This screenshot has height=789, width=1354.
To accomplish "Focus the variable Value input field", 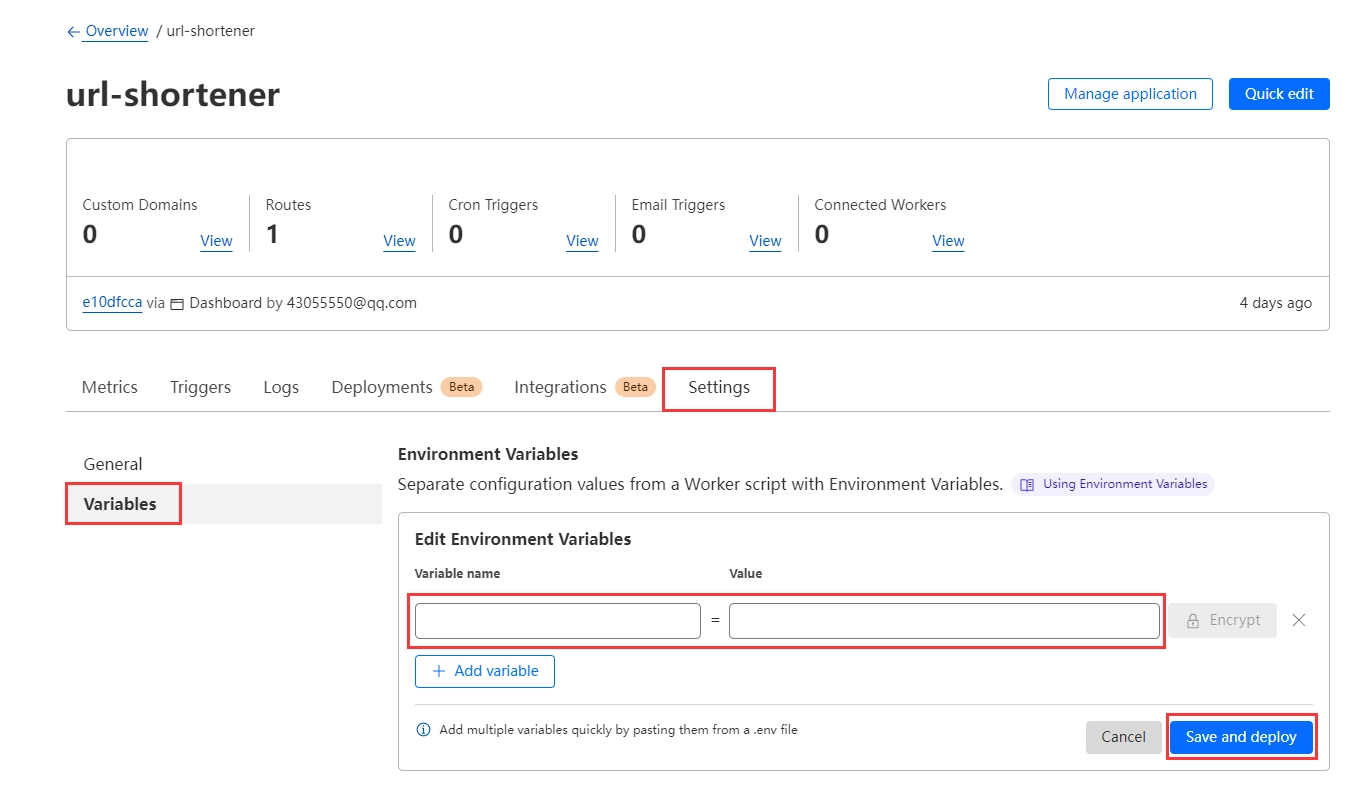I will (x=943, y=621).
